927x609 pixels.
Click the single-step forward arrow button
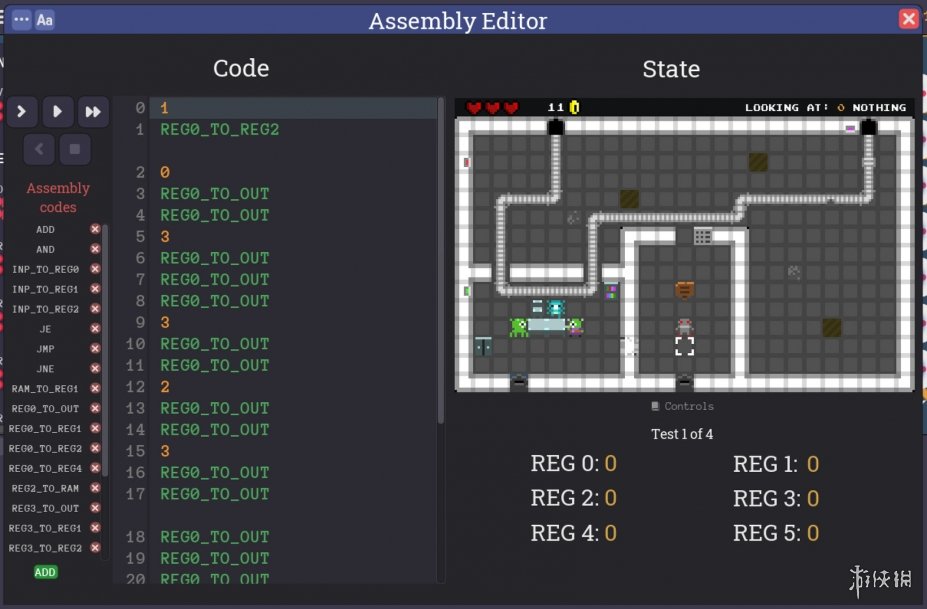[x=22, y=112]
